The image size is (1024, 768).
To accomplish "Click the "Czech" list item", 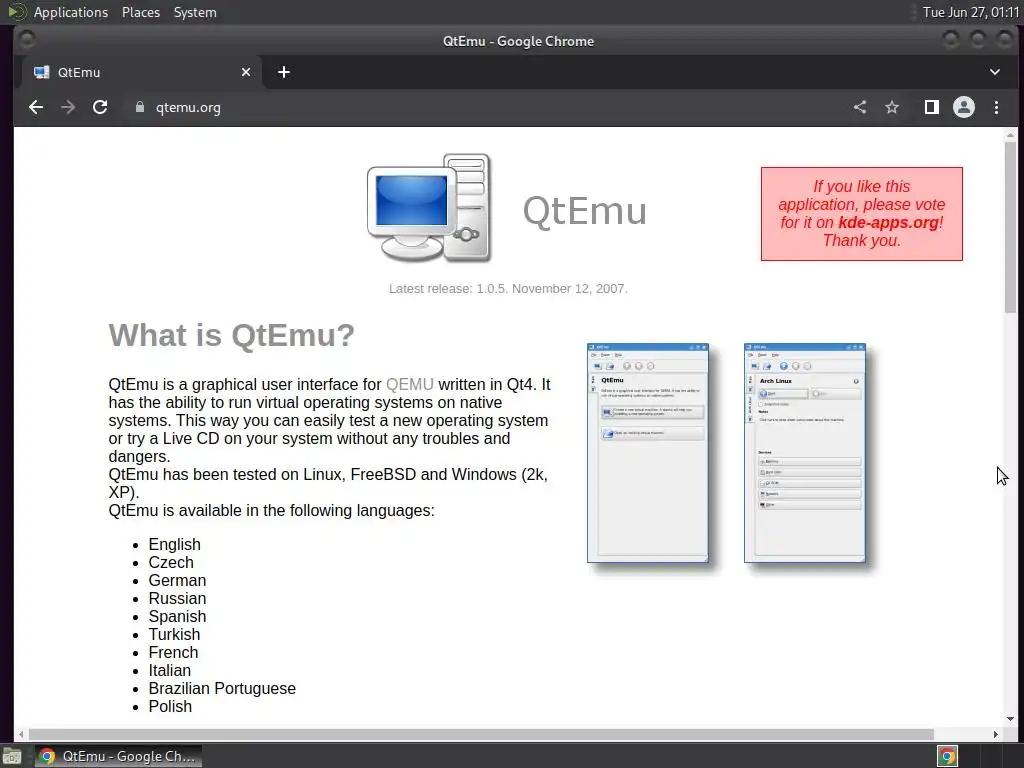I will click(x=171, y=562).
